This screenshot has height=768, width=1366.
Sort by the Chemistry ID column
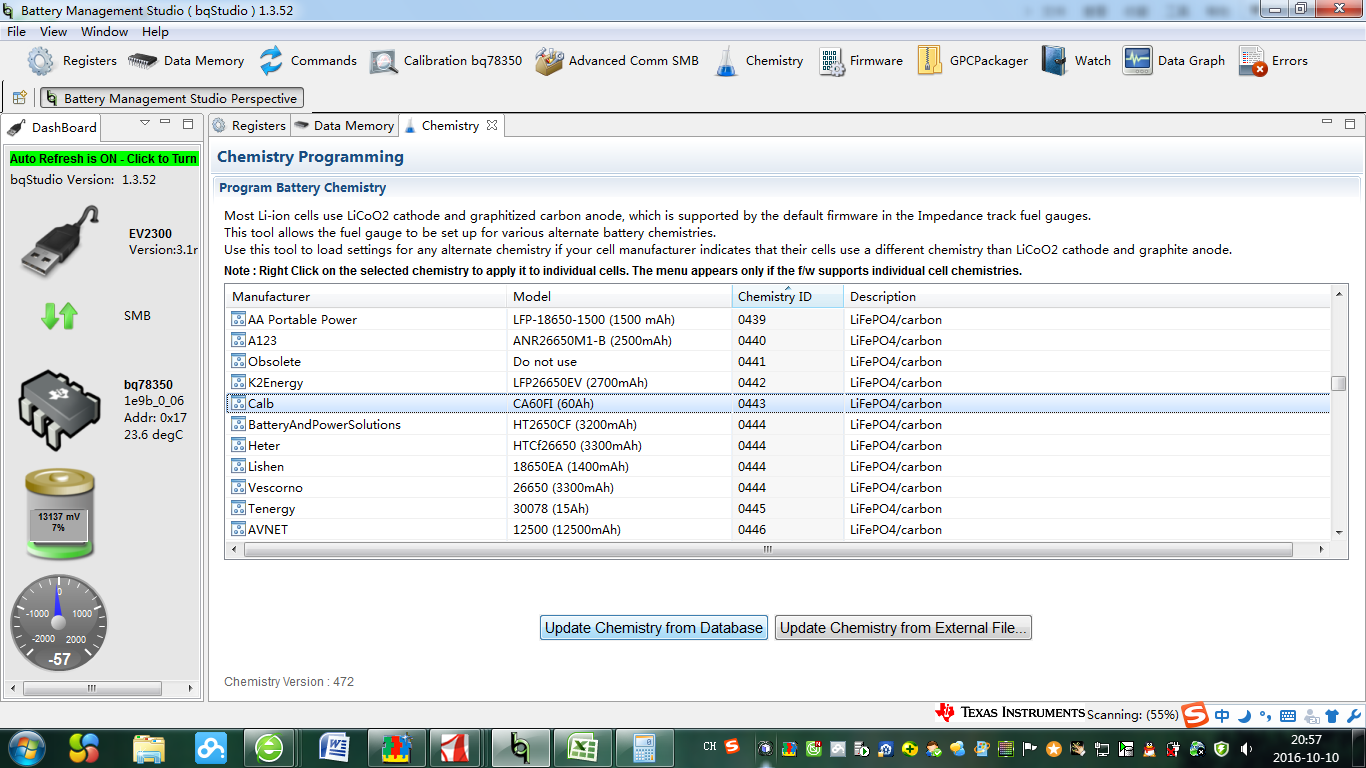(788, 296)
